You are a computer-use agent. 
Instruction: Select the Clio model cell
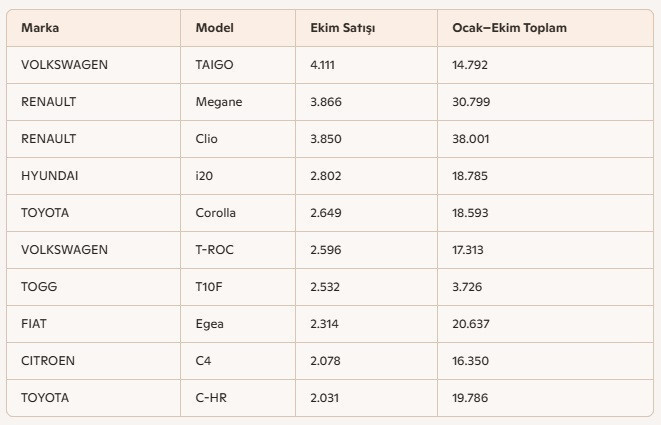pyautogui.click(x=207, y=139)
